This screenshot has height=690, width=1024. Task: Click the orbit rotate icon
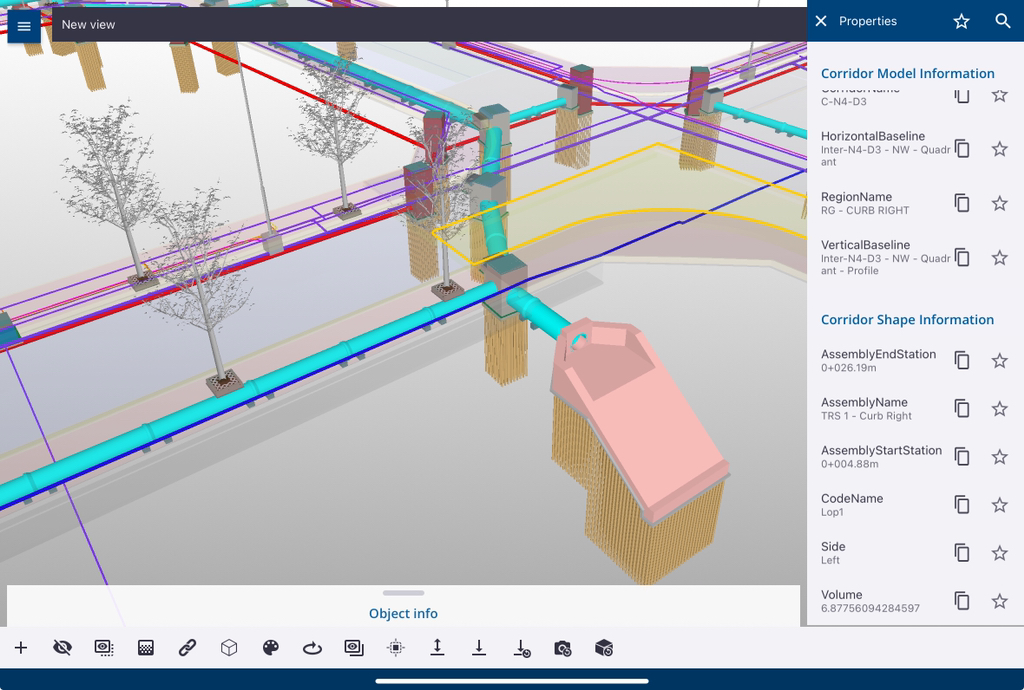click(x=312, y=648)
